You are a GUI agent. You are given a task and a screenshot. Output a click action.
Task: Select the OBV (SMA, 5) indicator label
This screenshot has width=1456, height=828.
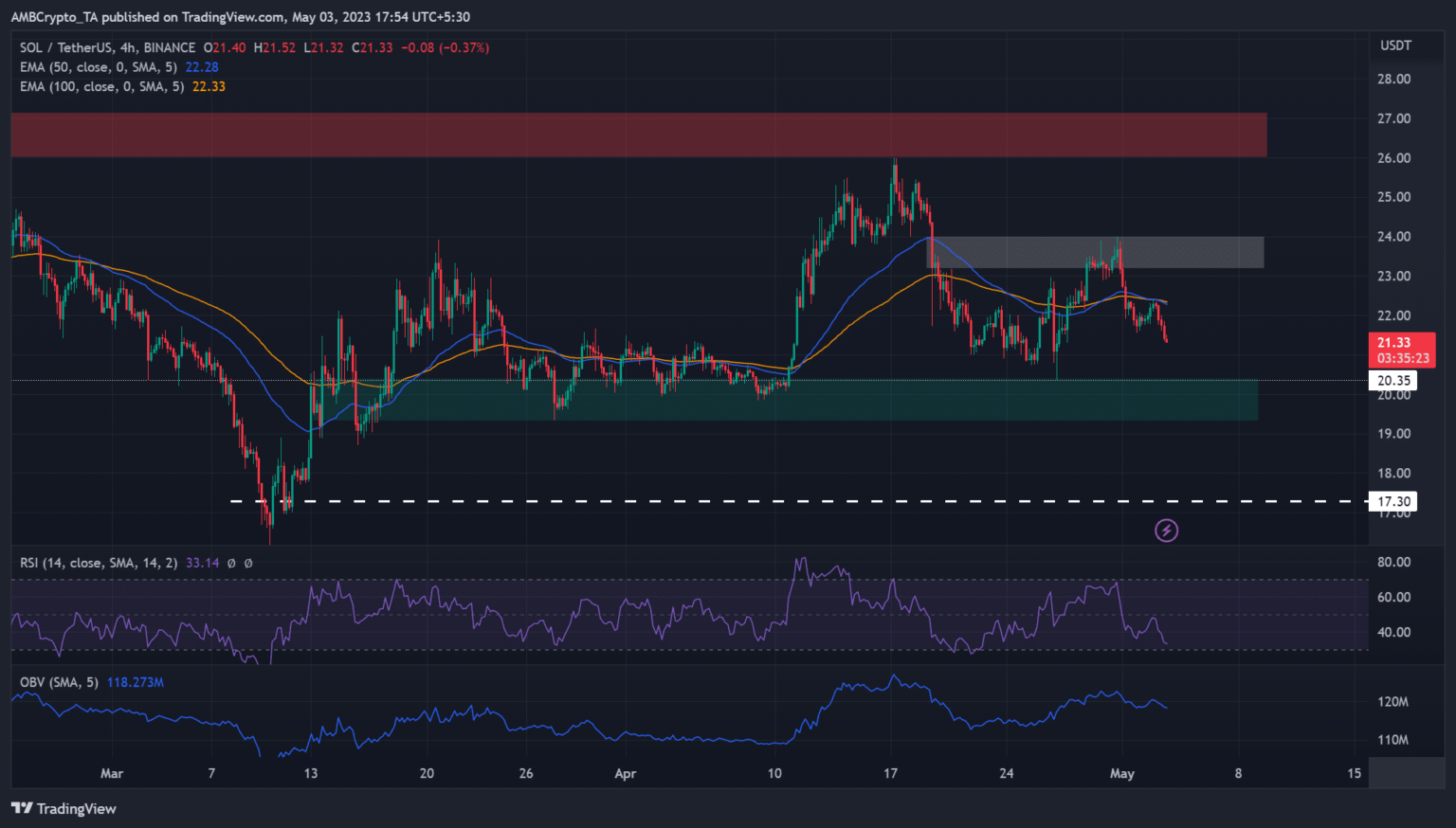click(59, 682)
